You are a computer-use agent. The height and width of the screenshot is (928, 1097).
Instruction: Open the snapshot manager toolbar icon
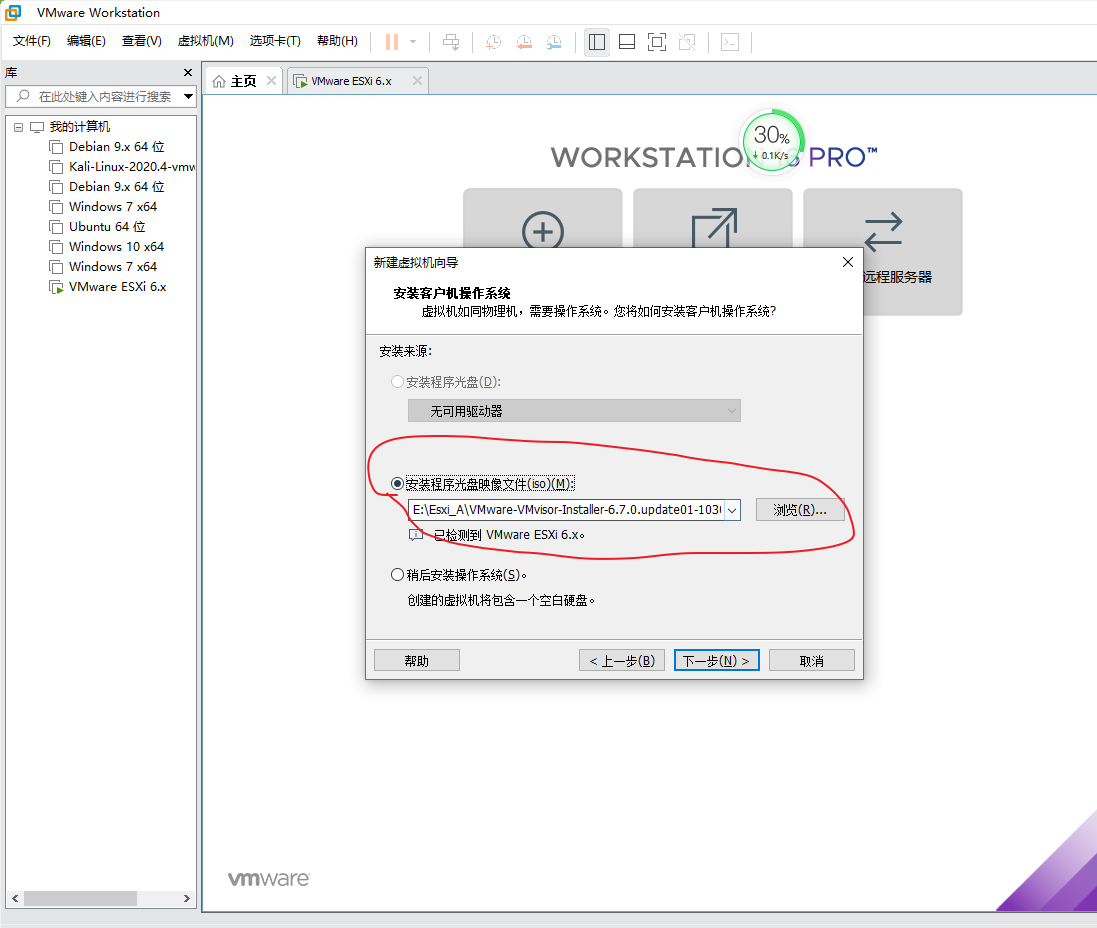(554, 42)
